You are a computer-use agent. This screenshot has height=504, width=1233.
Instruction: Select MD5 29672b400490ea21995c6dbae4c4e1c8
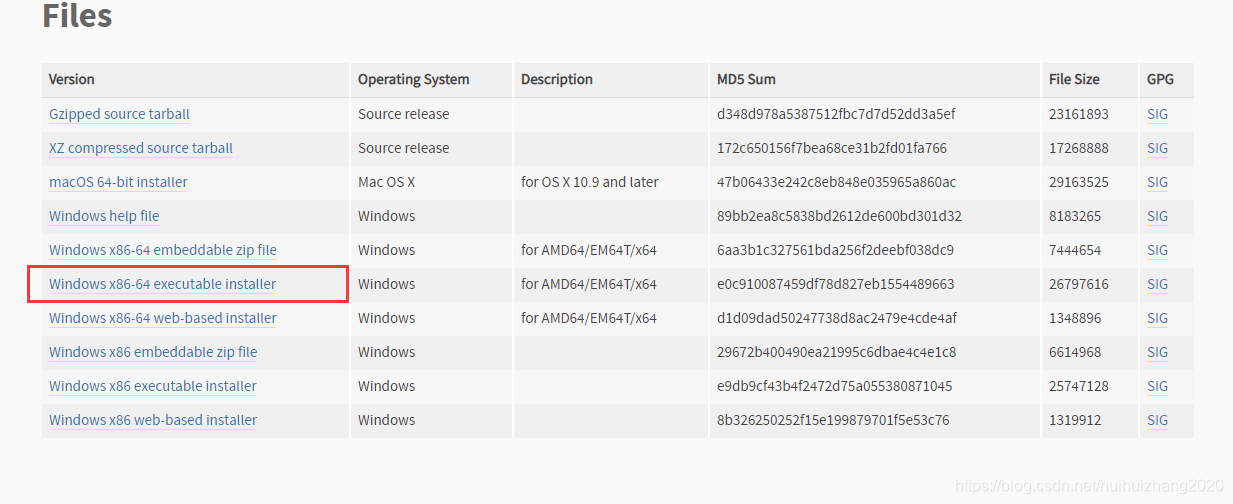click(x=836, y=352)
